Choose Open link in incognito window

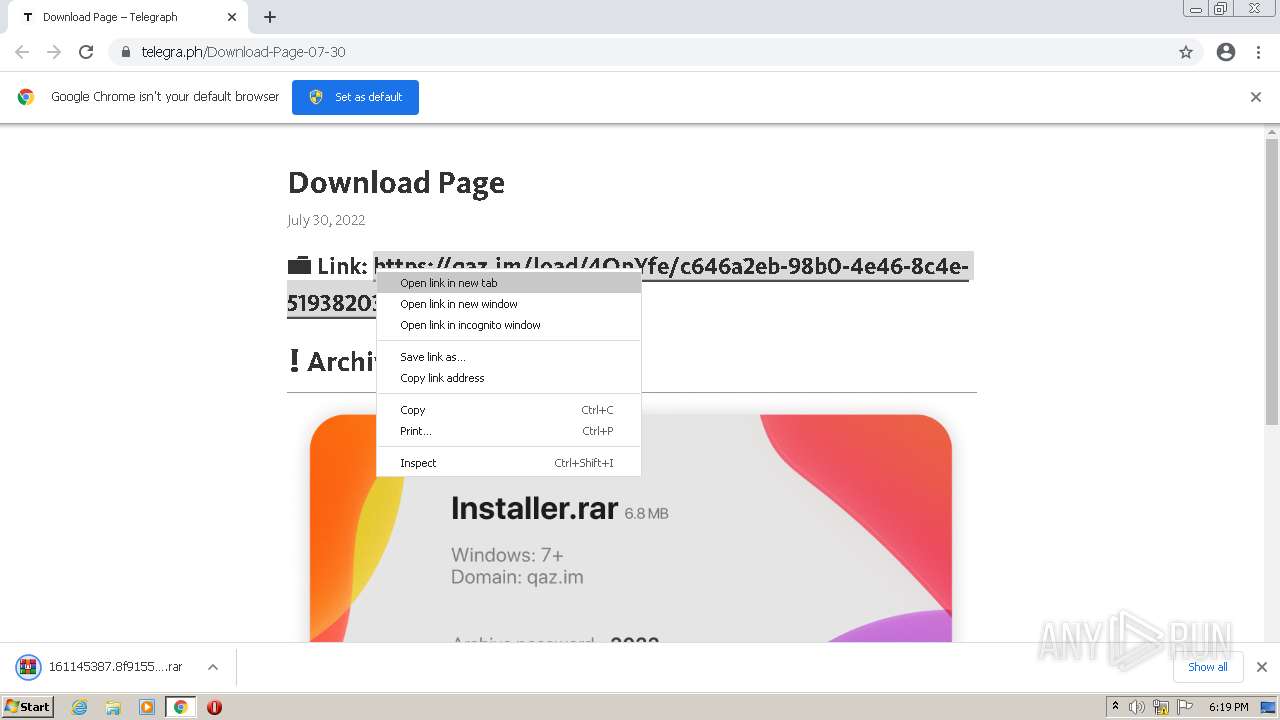[x=509, y=325]
